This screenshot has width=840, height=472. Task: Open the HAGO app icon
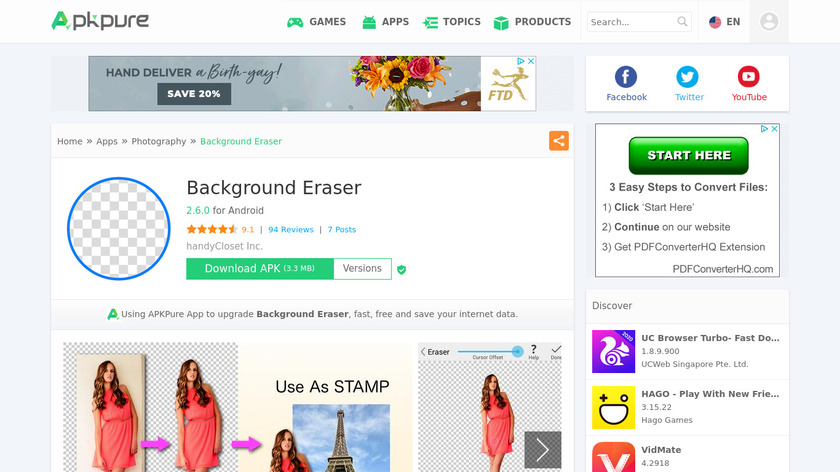click(613, 408)
